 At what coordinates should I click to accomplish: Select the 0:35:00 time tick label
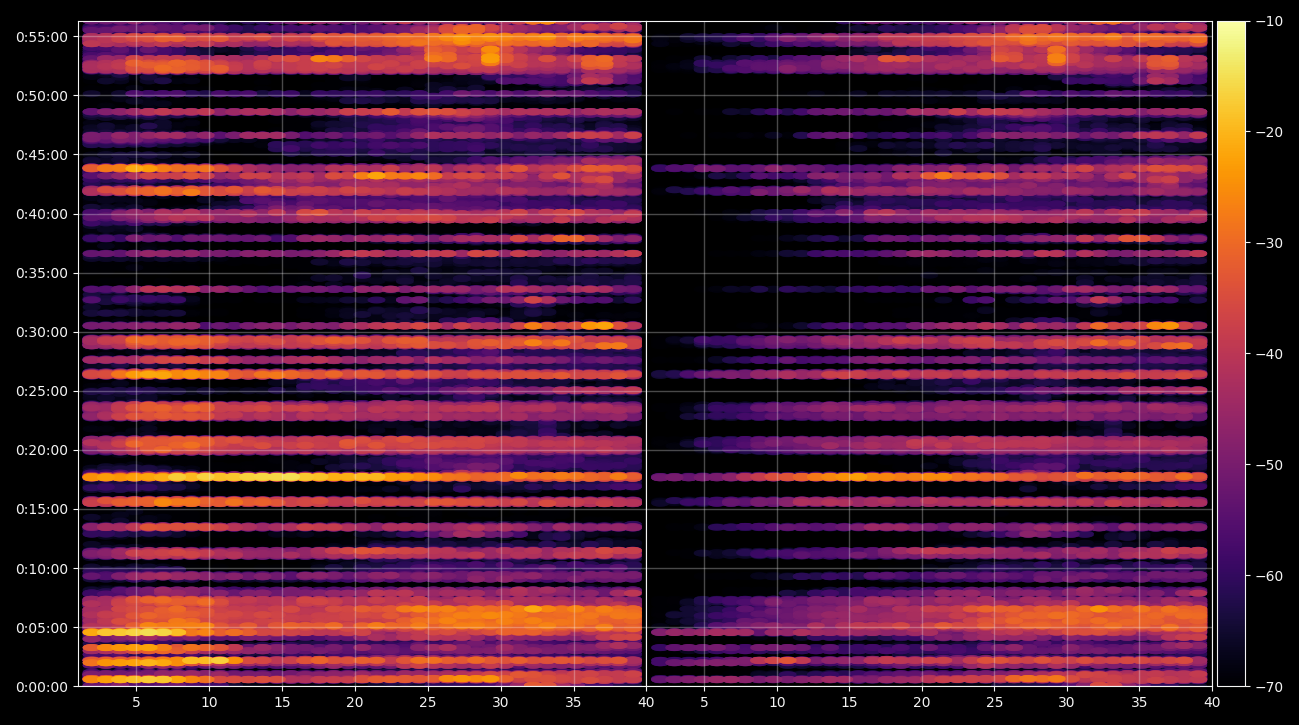click(x=41, y=273)
